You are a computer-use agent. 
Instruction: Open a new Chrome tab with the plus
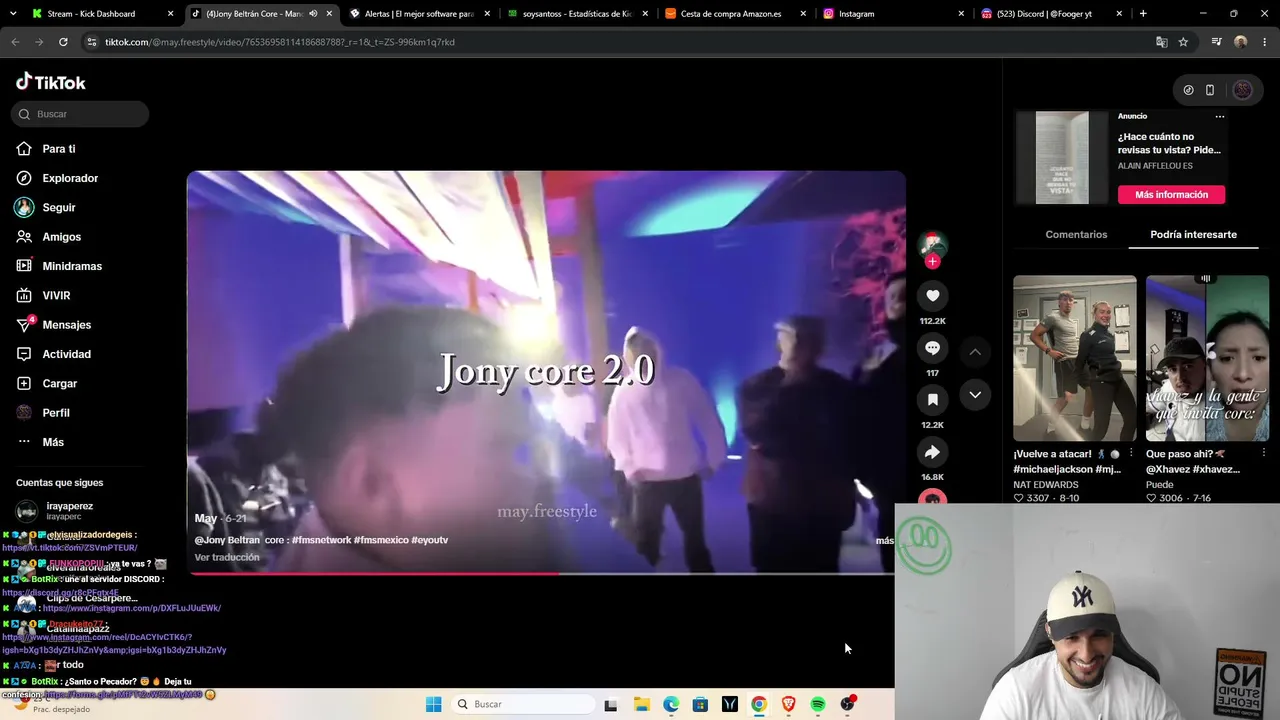tap(1143, 14)
